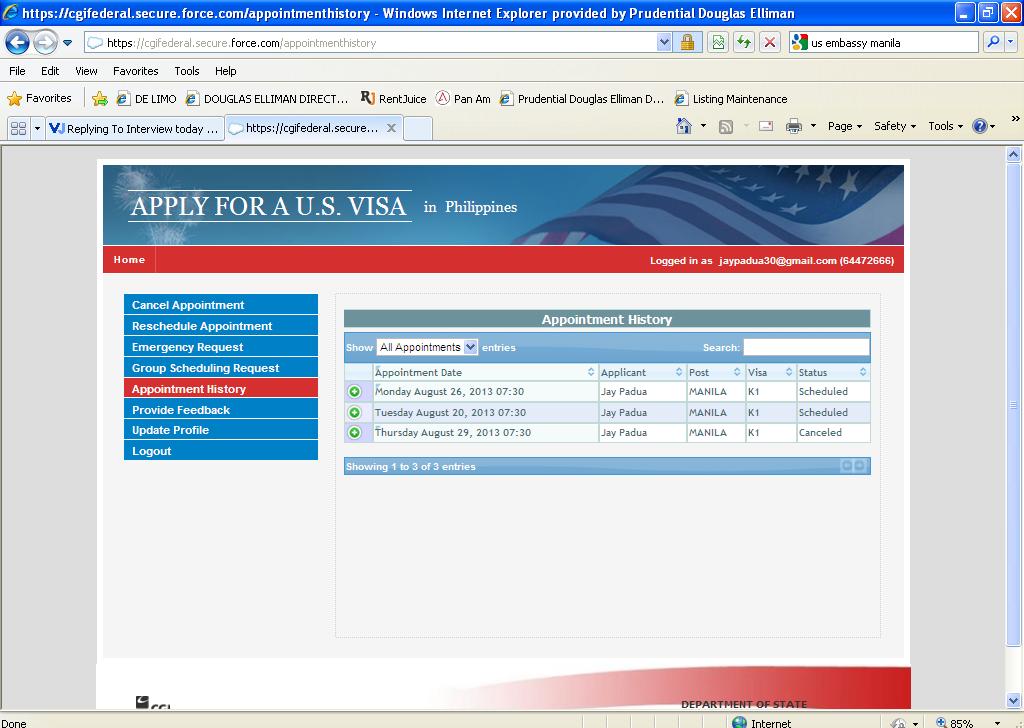Open the Favorites menu in menu bar
1024x728 pixels.
click(136, 71)
